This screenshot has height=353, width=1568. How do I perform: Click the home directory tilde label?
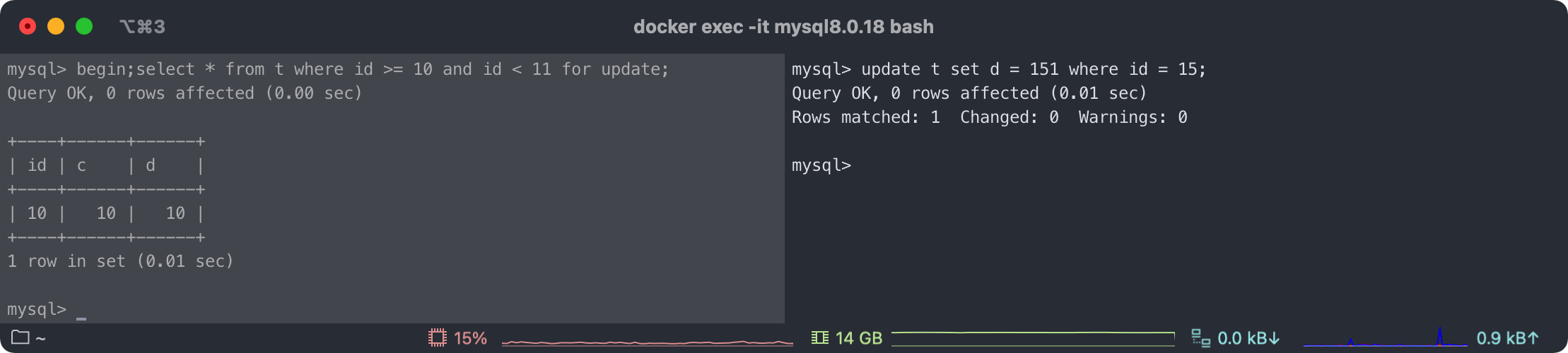[x=40, y=338]
